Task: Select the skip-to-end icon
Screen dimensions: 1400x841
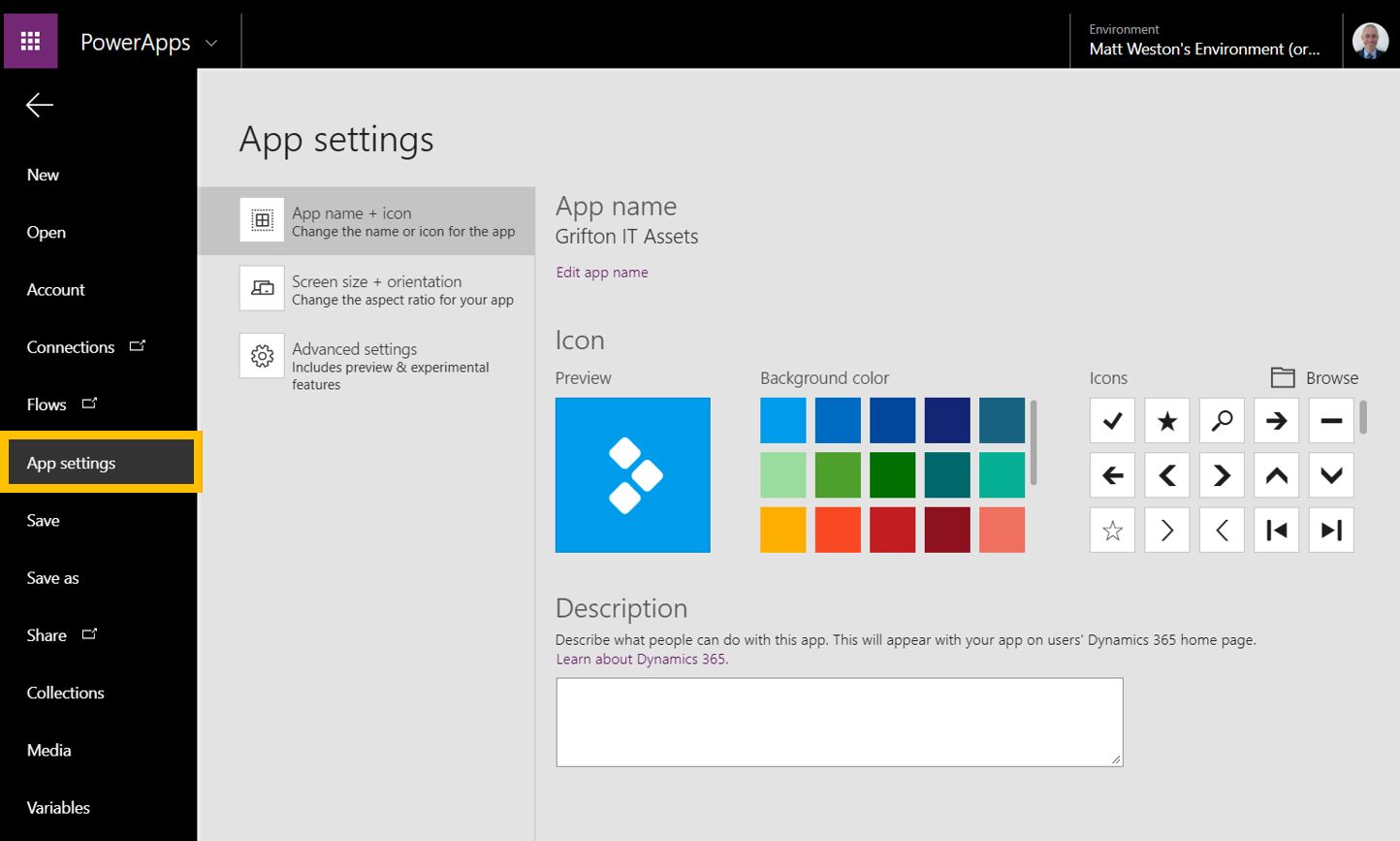Action: click(1331, 531)
